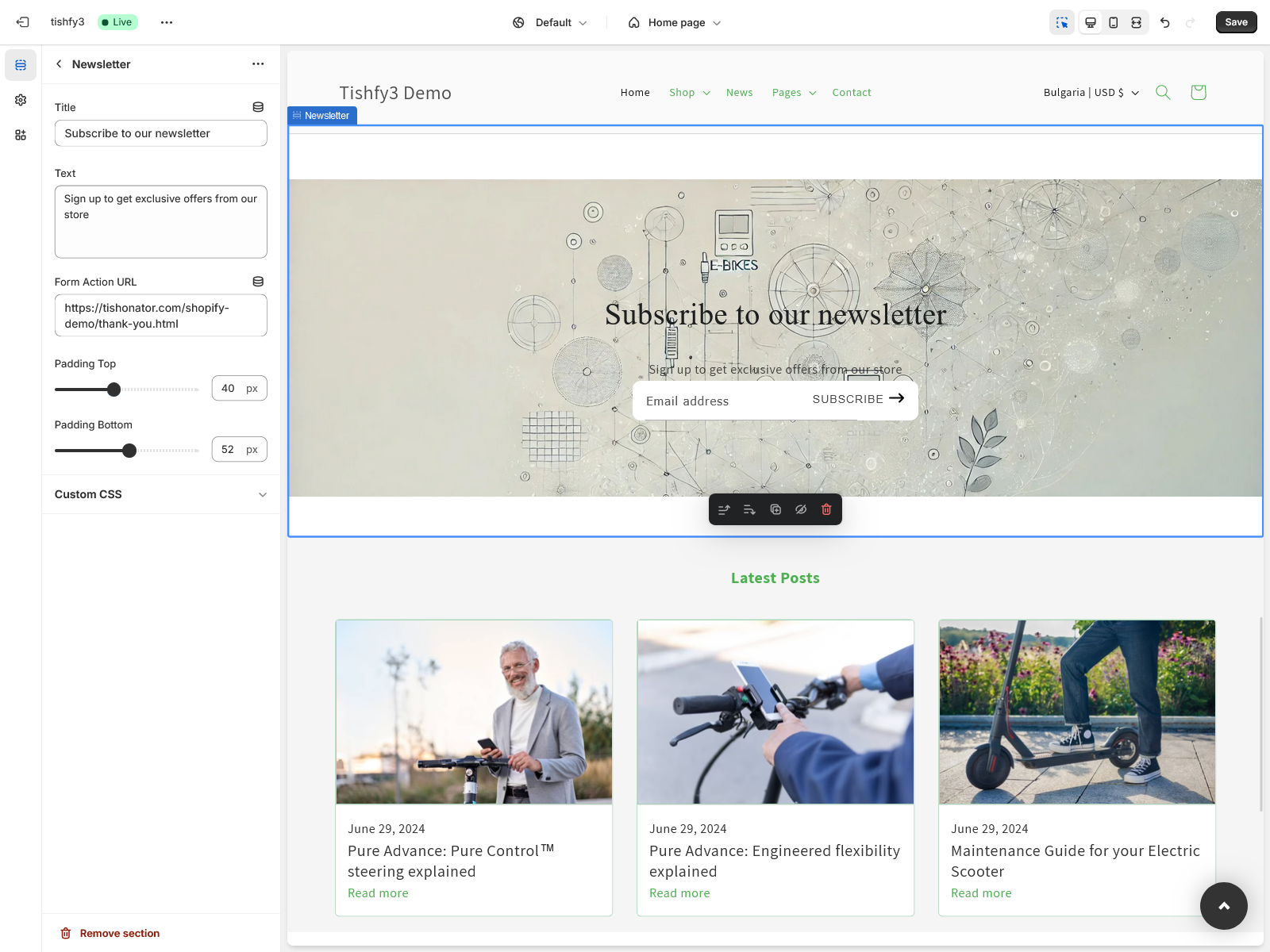The image size is (1270, 952).
Task: Open Theme settings gear in sidebar
Action: (21, 100)
